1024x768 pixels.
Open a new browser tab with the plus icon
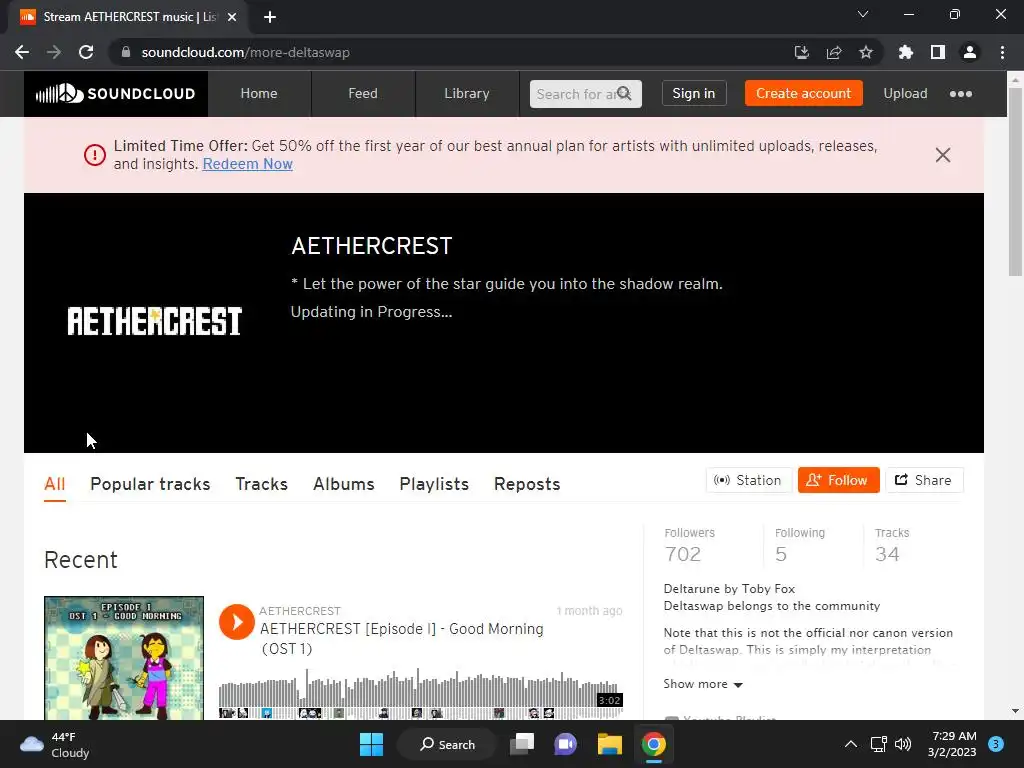pyautogui.click(x=270, y=17)
